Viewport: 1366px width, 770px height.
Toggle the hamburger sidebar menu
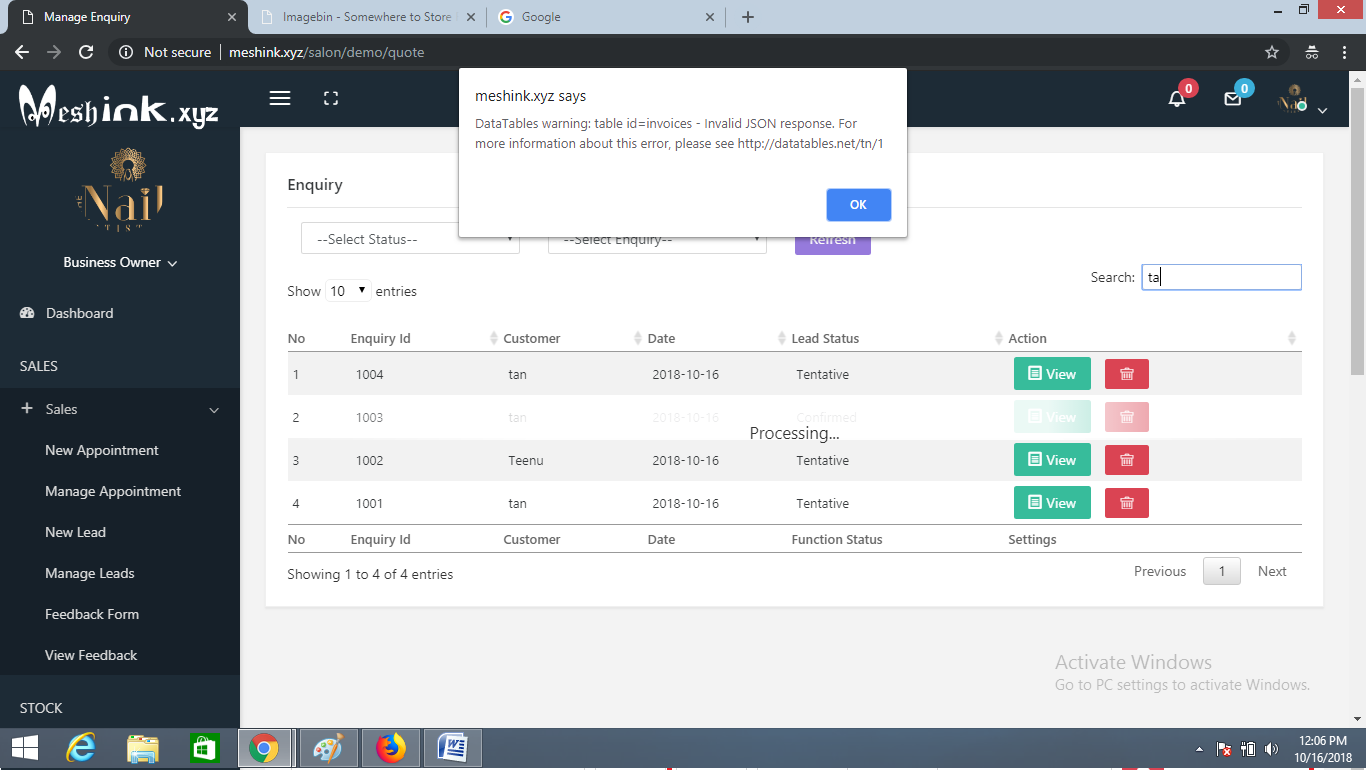click(x=280, y=98)
